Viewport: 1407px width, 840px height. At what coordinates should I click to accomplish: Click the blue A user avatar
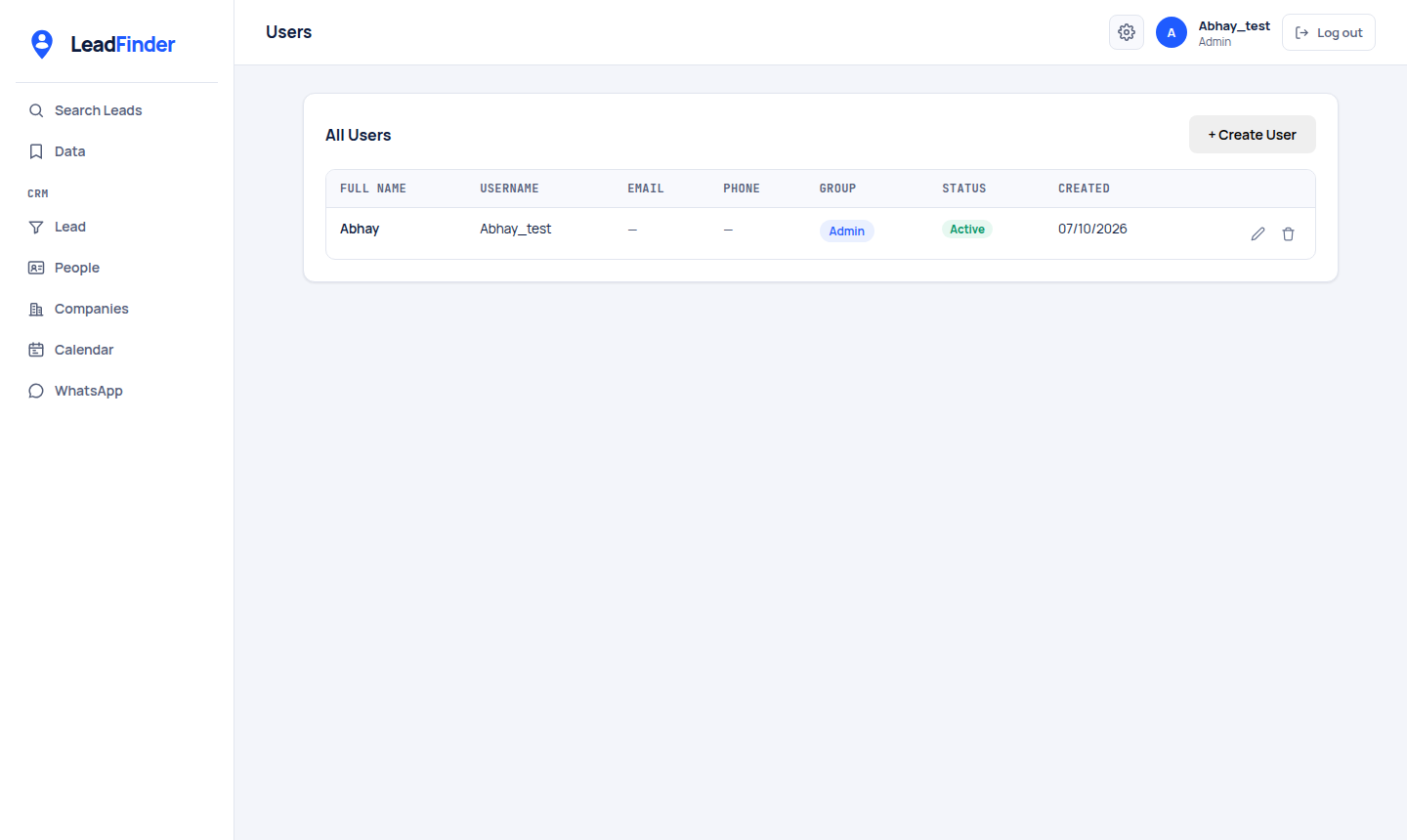(1172, 32)
